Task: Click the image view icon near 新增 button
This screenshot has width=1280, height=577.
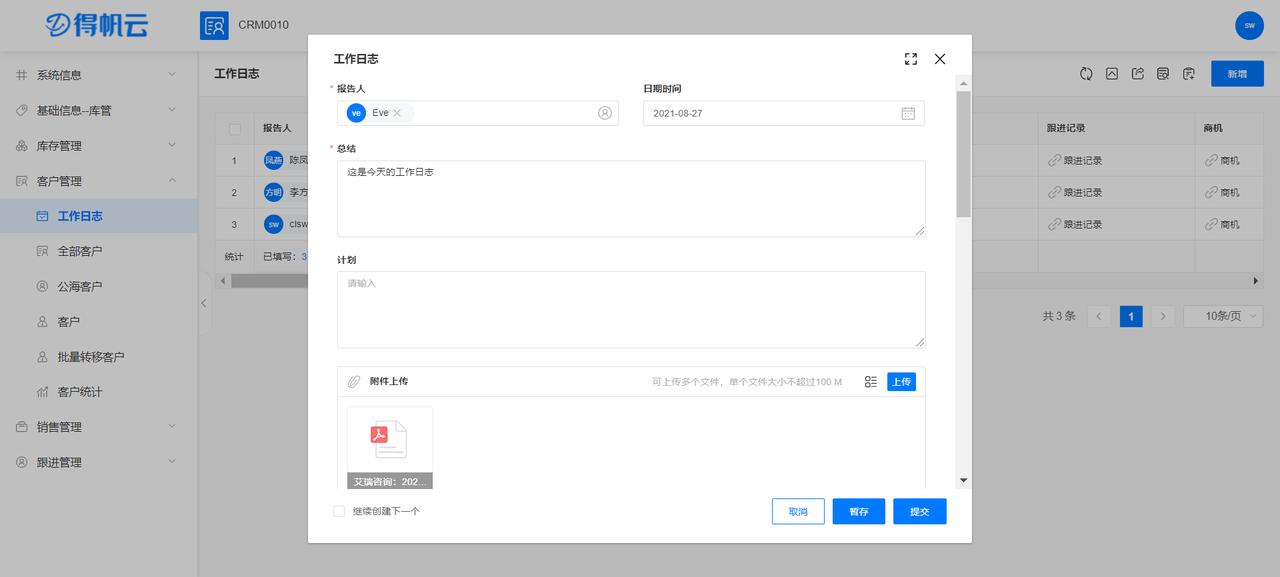Action: pyautogui.click(x=1112, y=73)
